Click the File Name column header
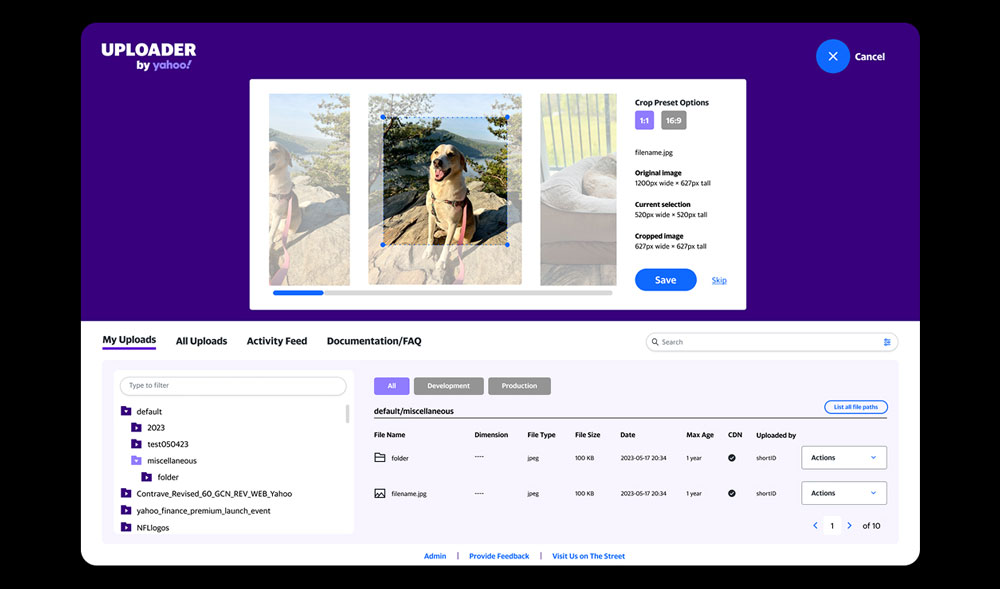The height and width of the screenshot is (589, 1000). [x=390, y=435]
